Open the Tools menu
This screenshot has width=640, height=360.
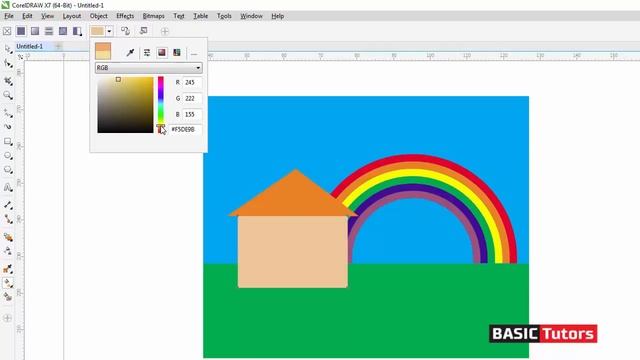[x=224, y=16]
